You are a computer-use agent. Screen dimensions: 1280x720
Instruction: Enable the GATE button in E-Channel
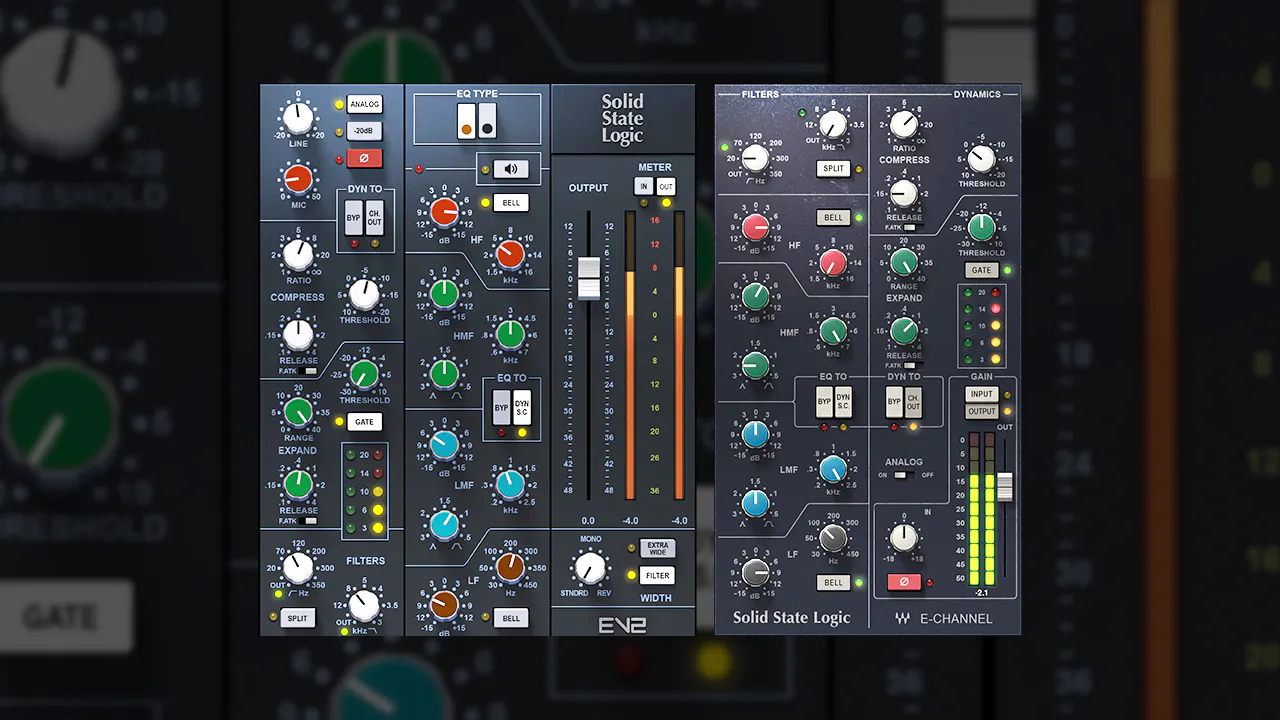pos(981,270)
